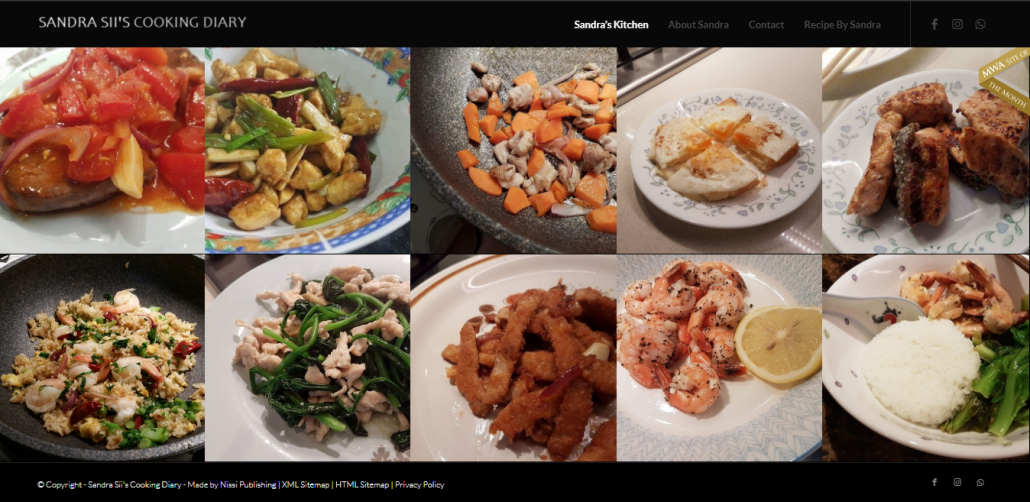View the fried egg plate photo
The image size is (1030, 502).
(719, 150)
